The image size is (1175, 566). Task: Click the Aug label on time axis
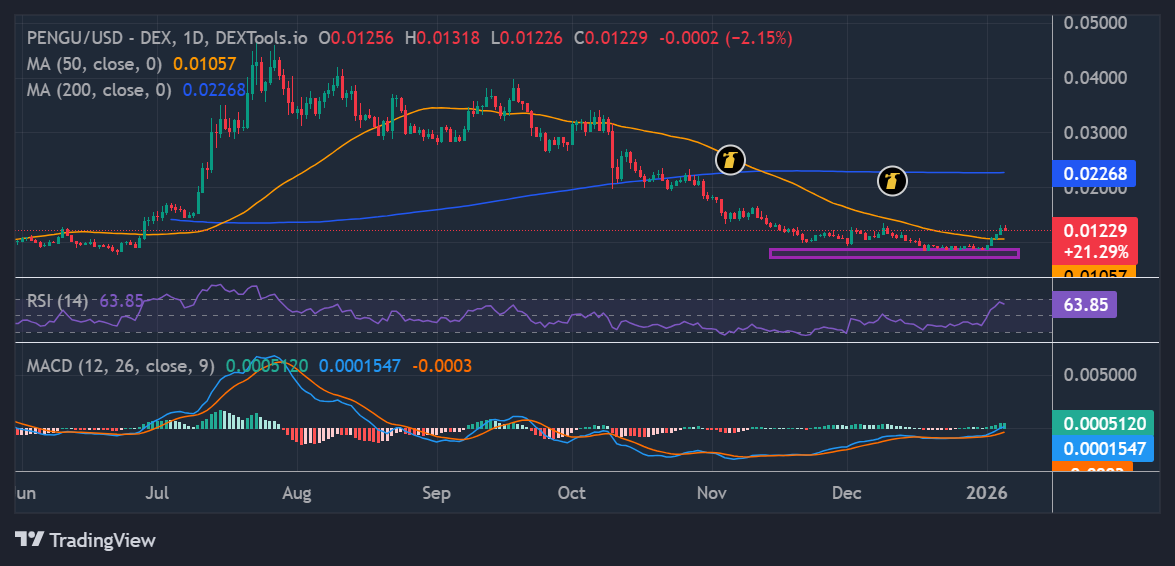coord(297,493)
